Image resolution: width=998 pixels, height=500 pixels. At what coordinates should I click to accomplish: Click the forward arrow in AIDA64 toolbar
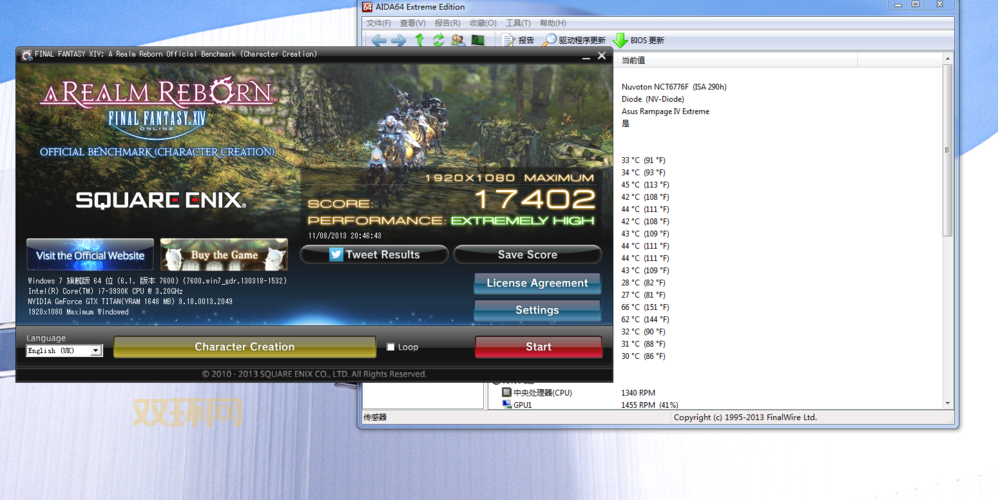click(398, 40)
